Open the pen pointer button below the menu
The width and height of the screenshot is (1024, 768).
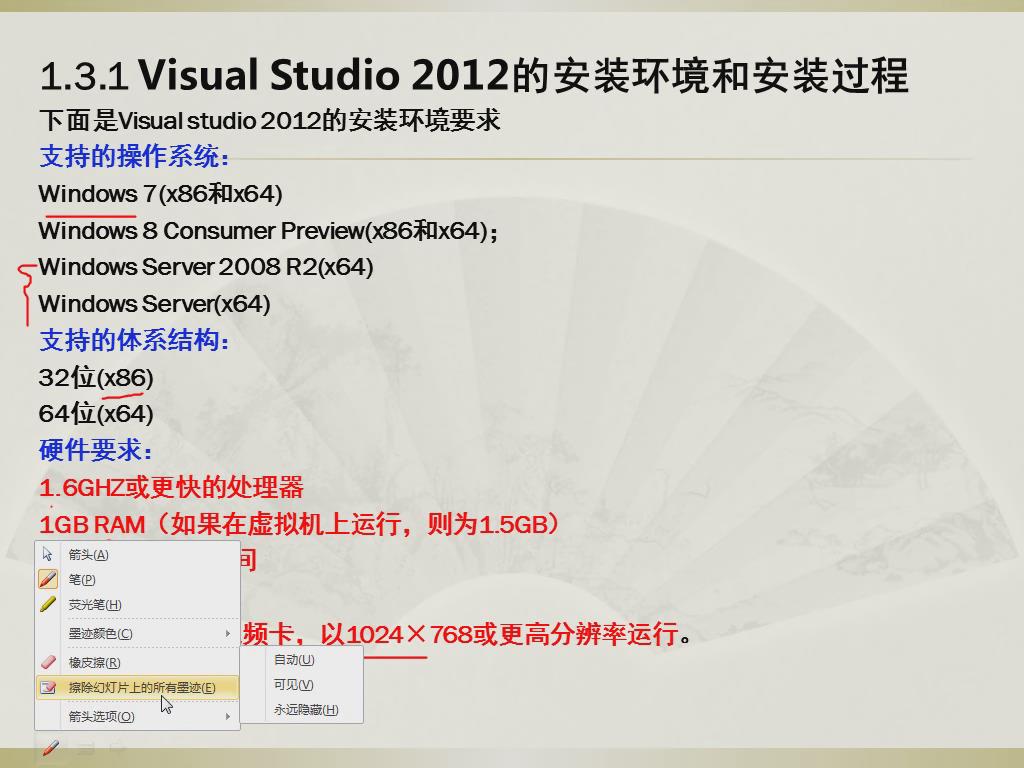point(50,748)
